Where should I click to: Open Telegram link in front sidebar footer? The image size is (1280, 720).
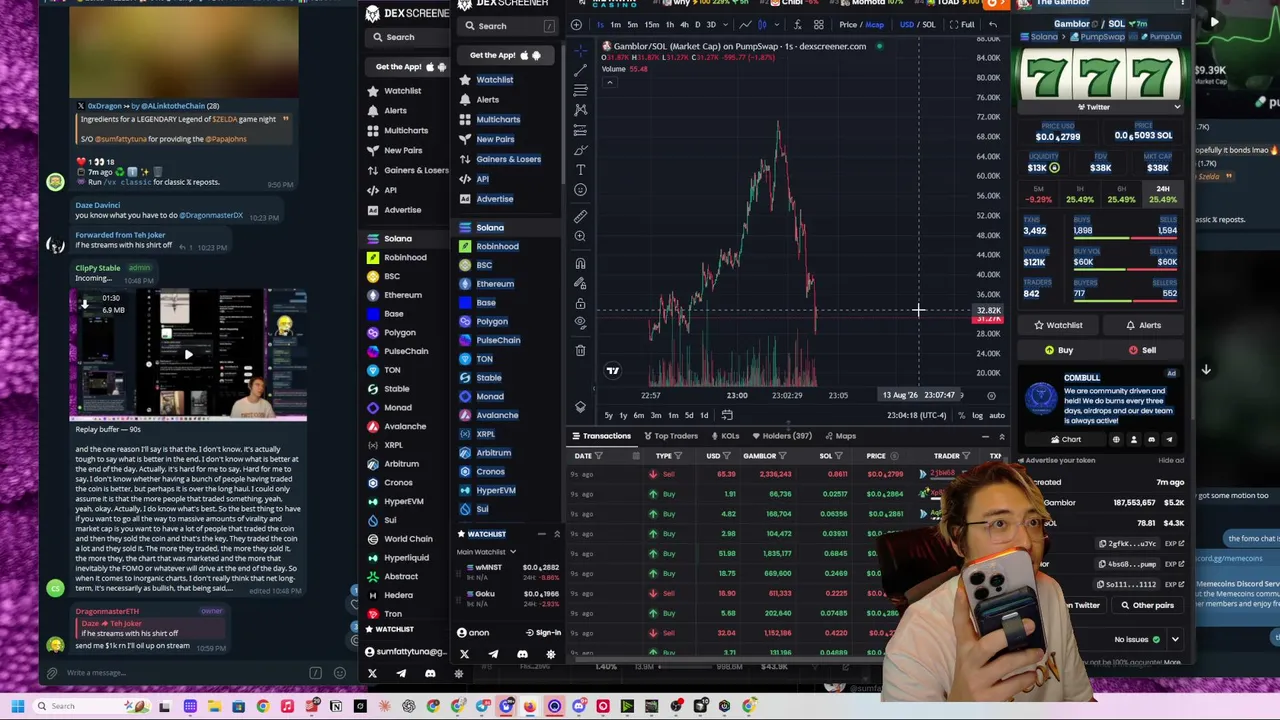point(493,654)
